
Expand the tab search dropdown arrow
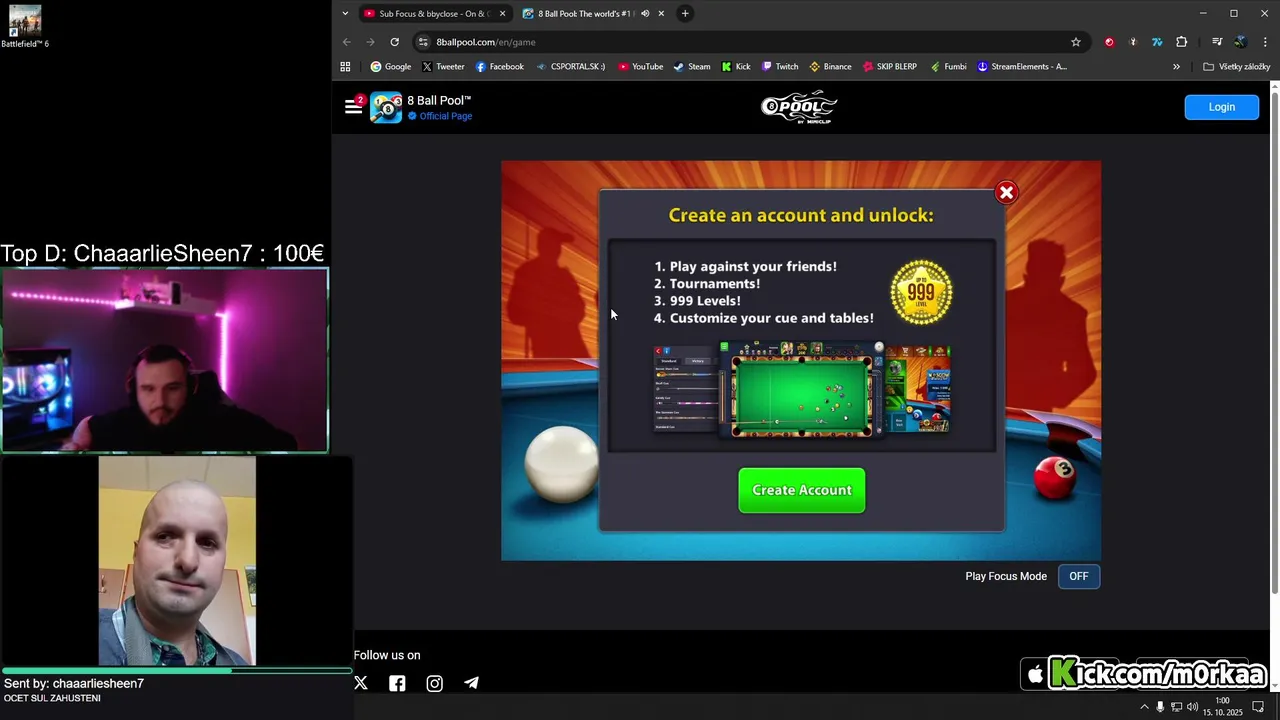345,14
